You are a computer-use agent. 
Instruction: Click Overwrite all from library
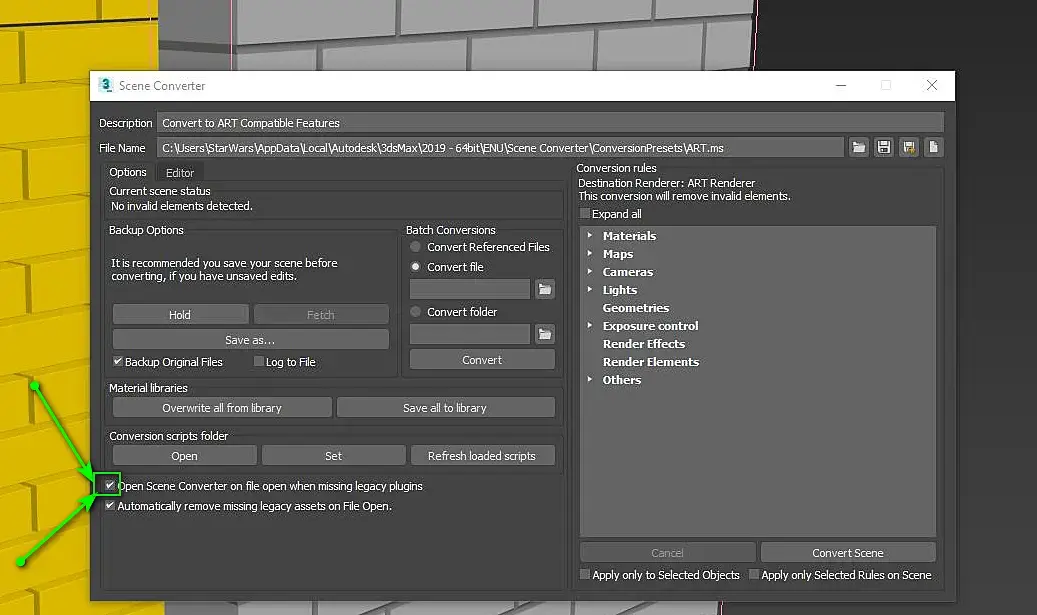(222, 408)
